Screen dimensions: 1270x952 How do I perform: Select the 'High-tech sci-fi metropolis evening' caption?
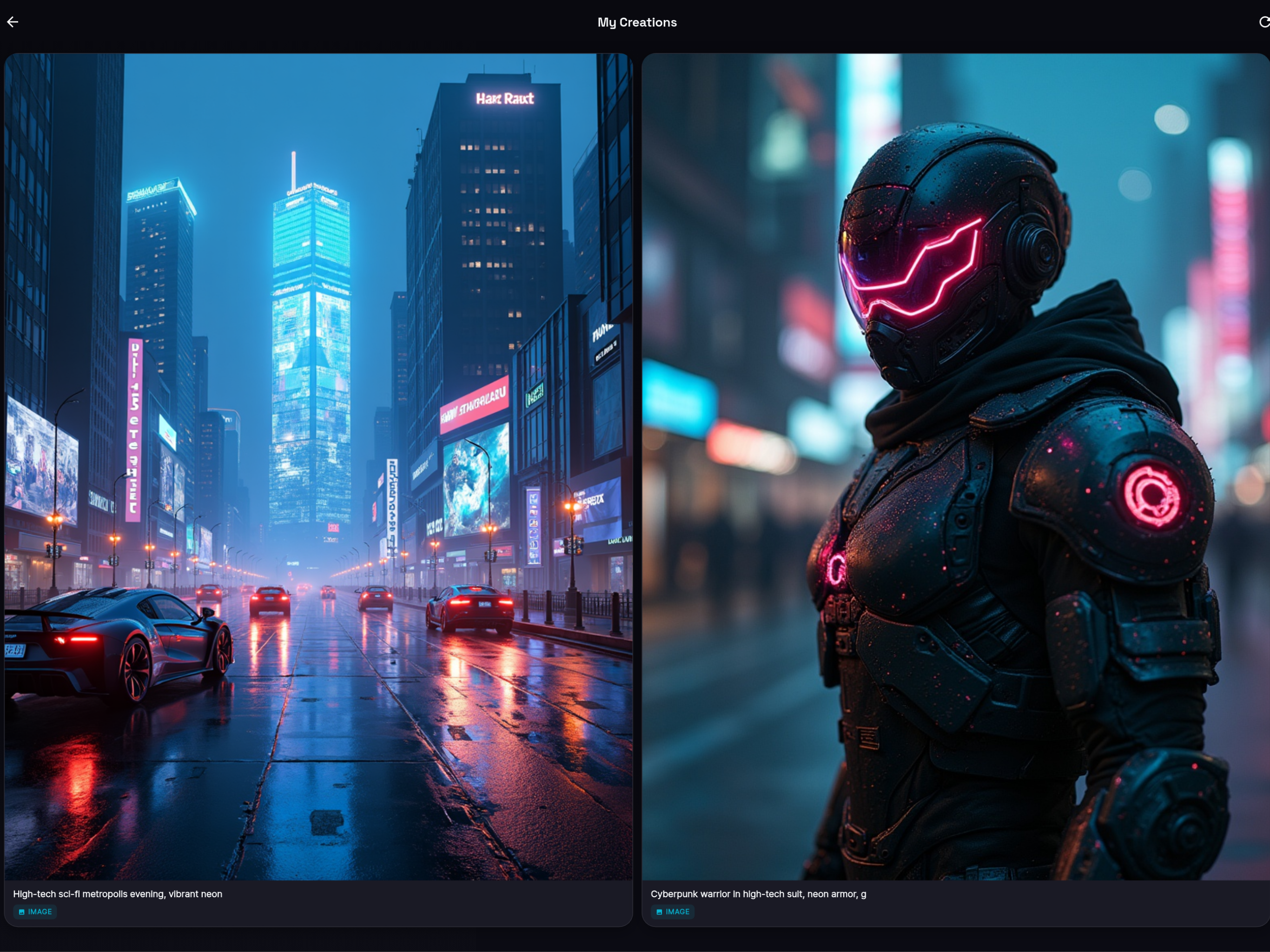[118, 894]
